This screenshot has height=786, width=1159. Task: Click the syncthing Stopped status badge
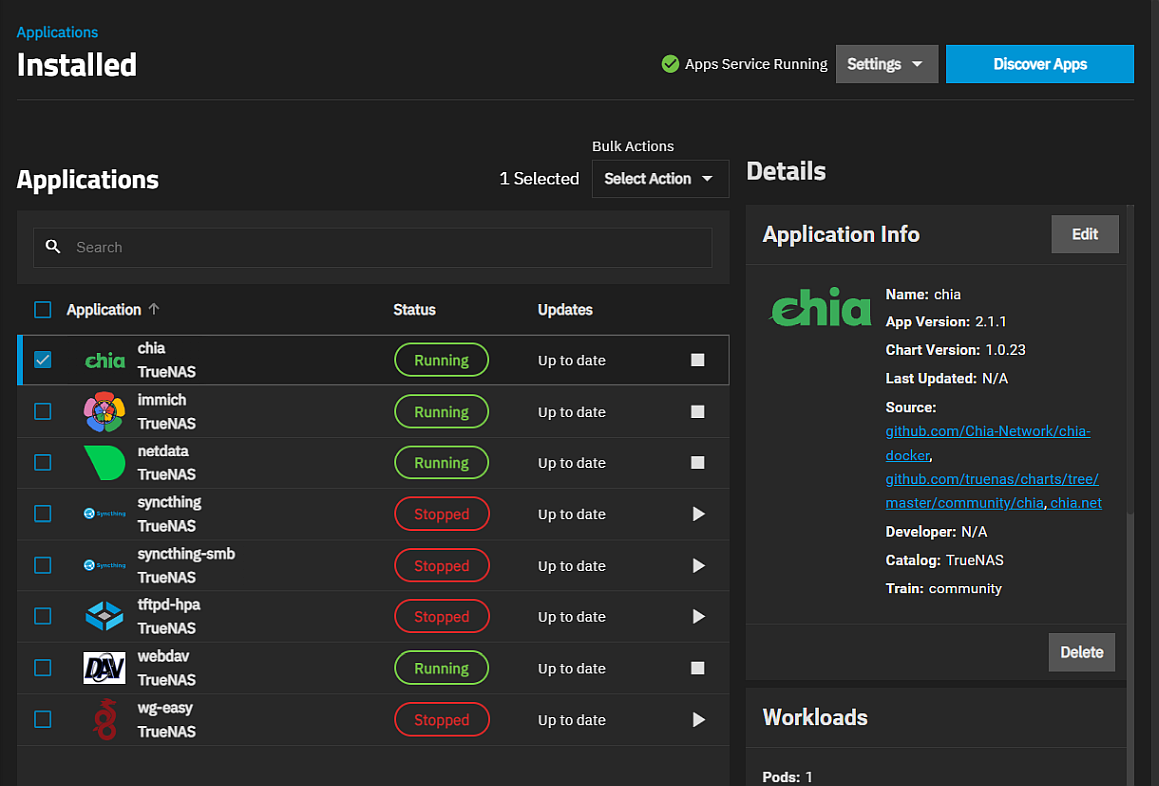click(441, 514)
